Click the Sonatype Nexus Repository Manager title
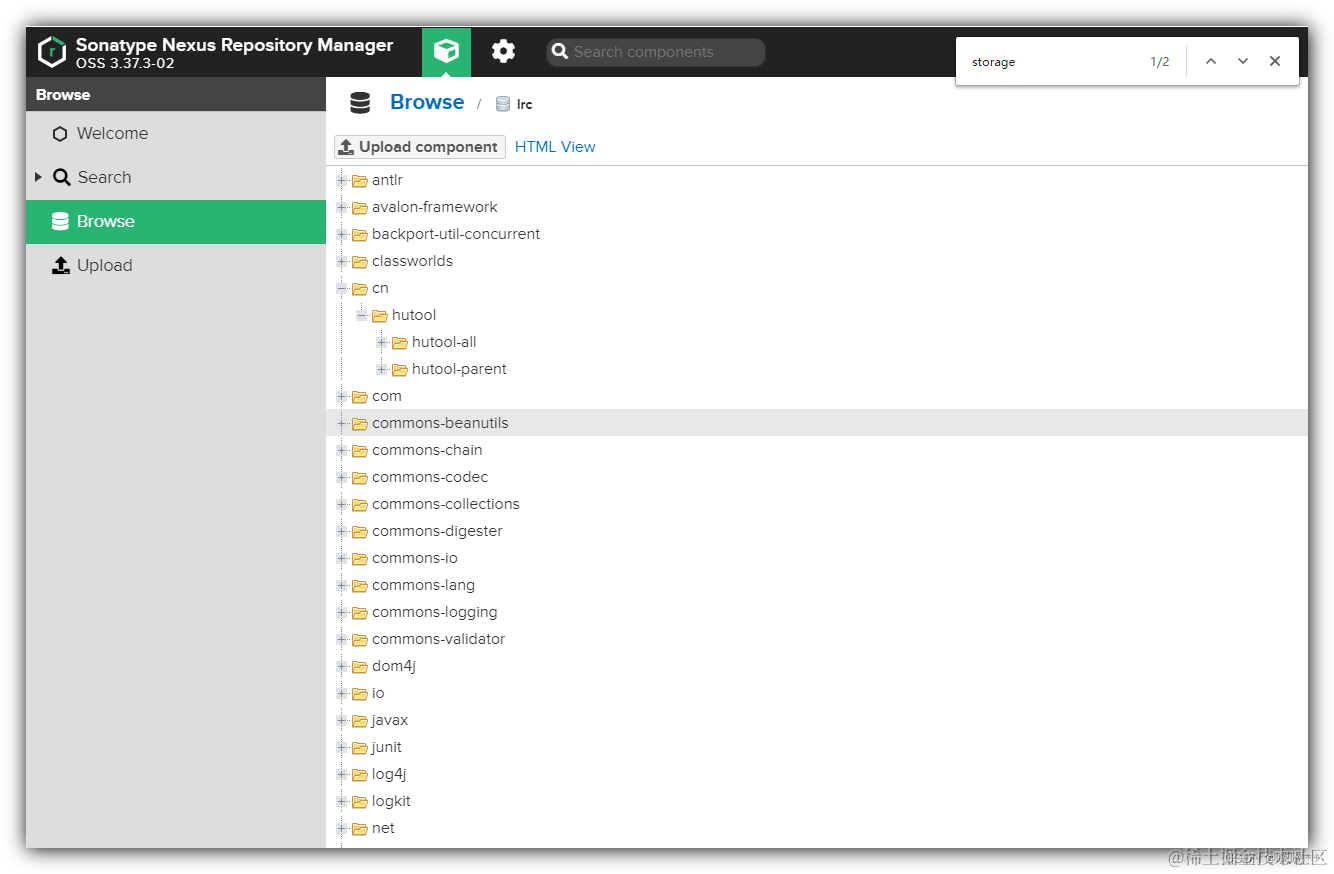The image size is (1334, 874). 234,45
